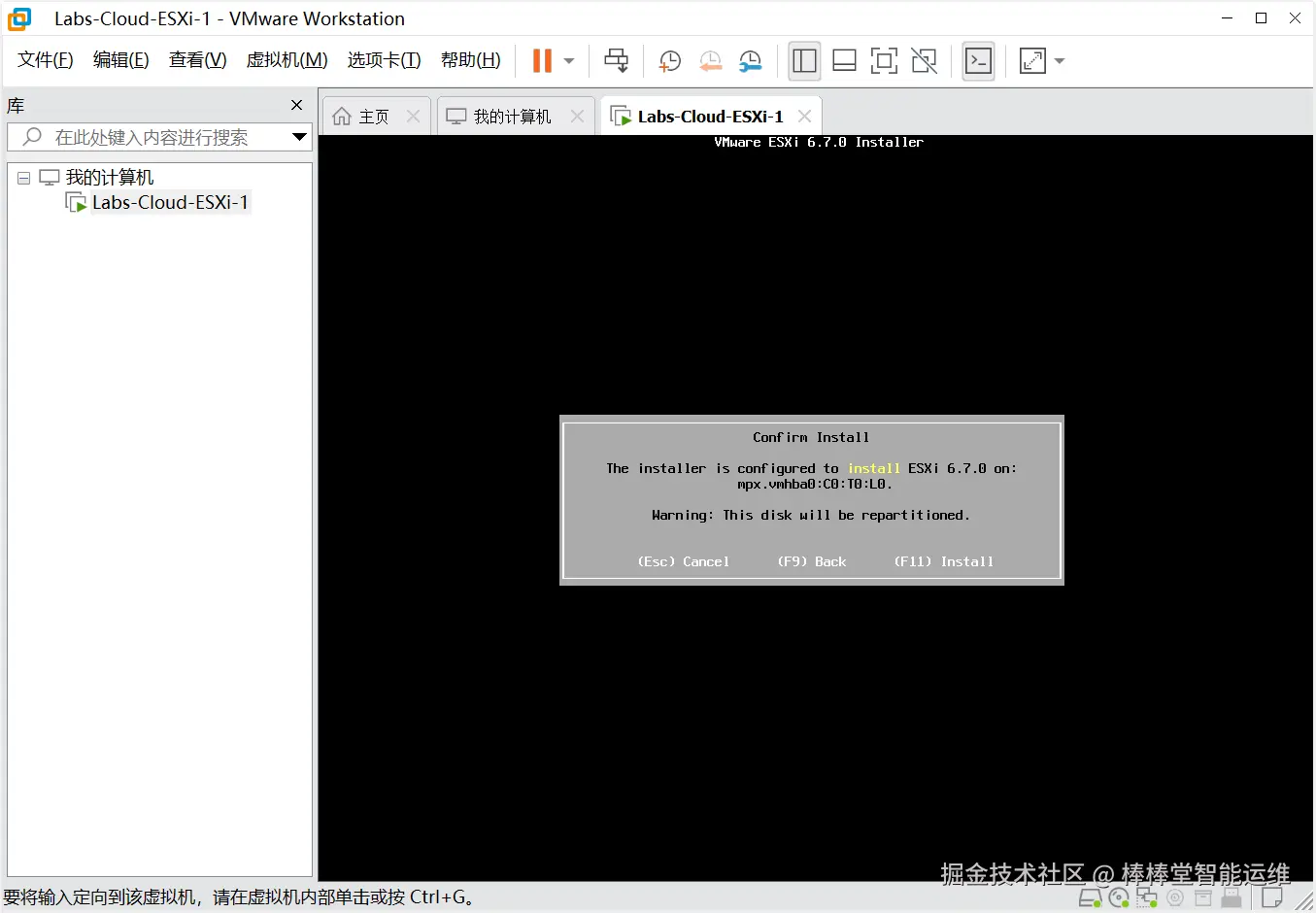
Task: Toggle the console view icon
Action: 978,61
